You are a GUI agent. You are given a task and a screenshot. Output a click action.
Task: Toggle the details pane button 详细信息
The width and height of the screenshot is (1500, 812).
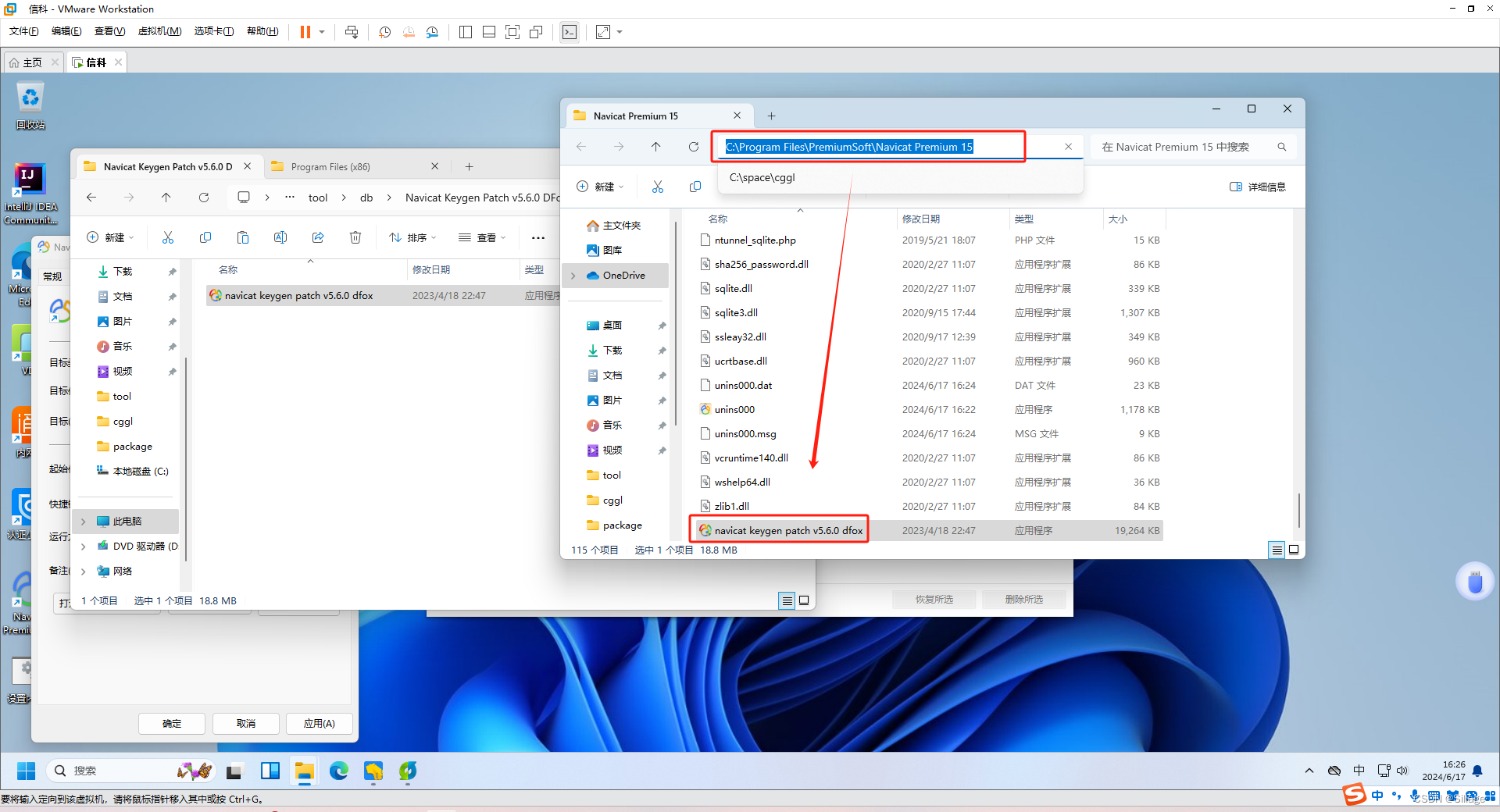pos(1258,187)
